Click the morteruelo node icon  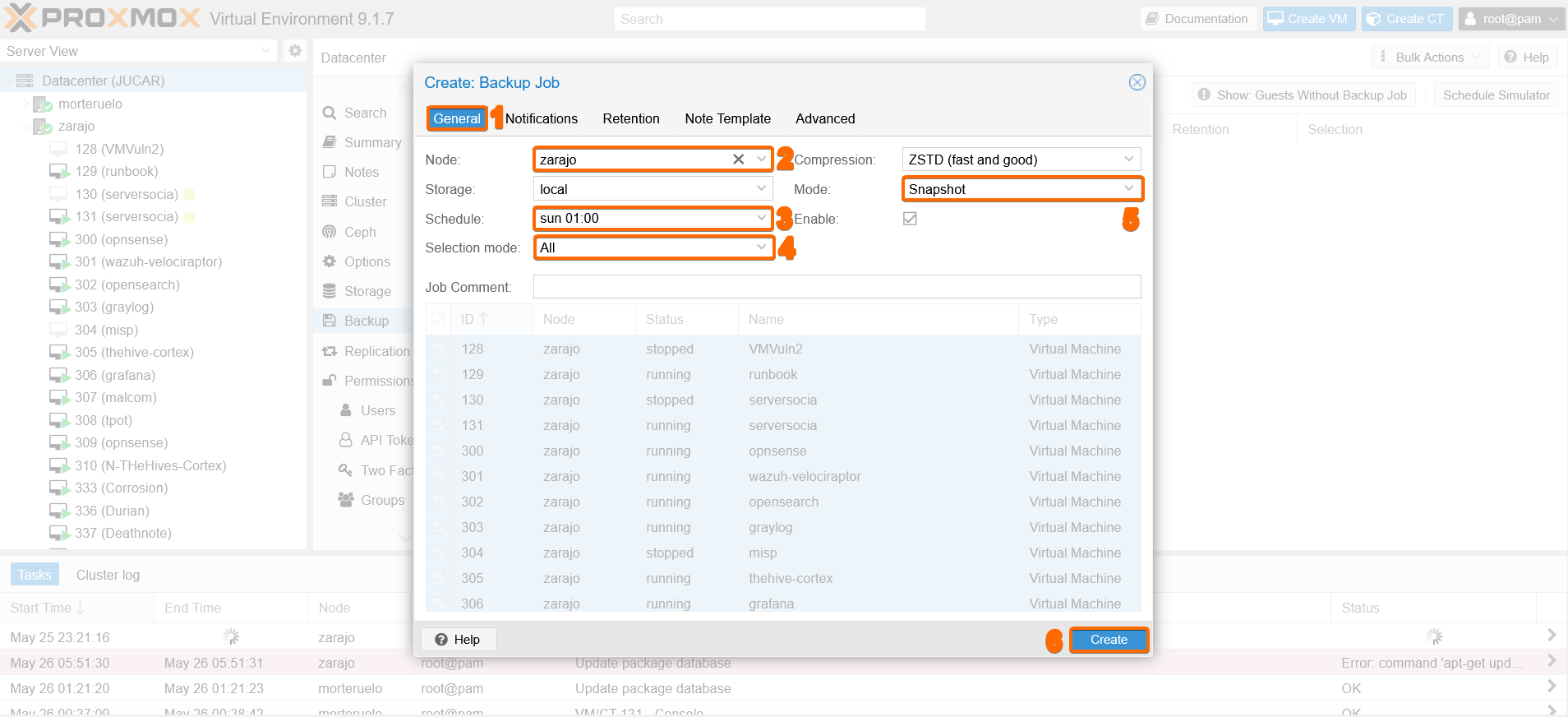43,104
